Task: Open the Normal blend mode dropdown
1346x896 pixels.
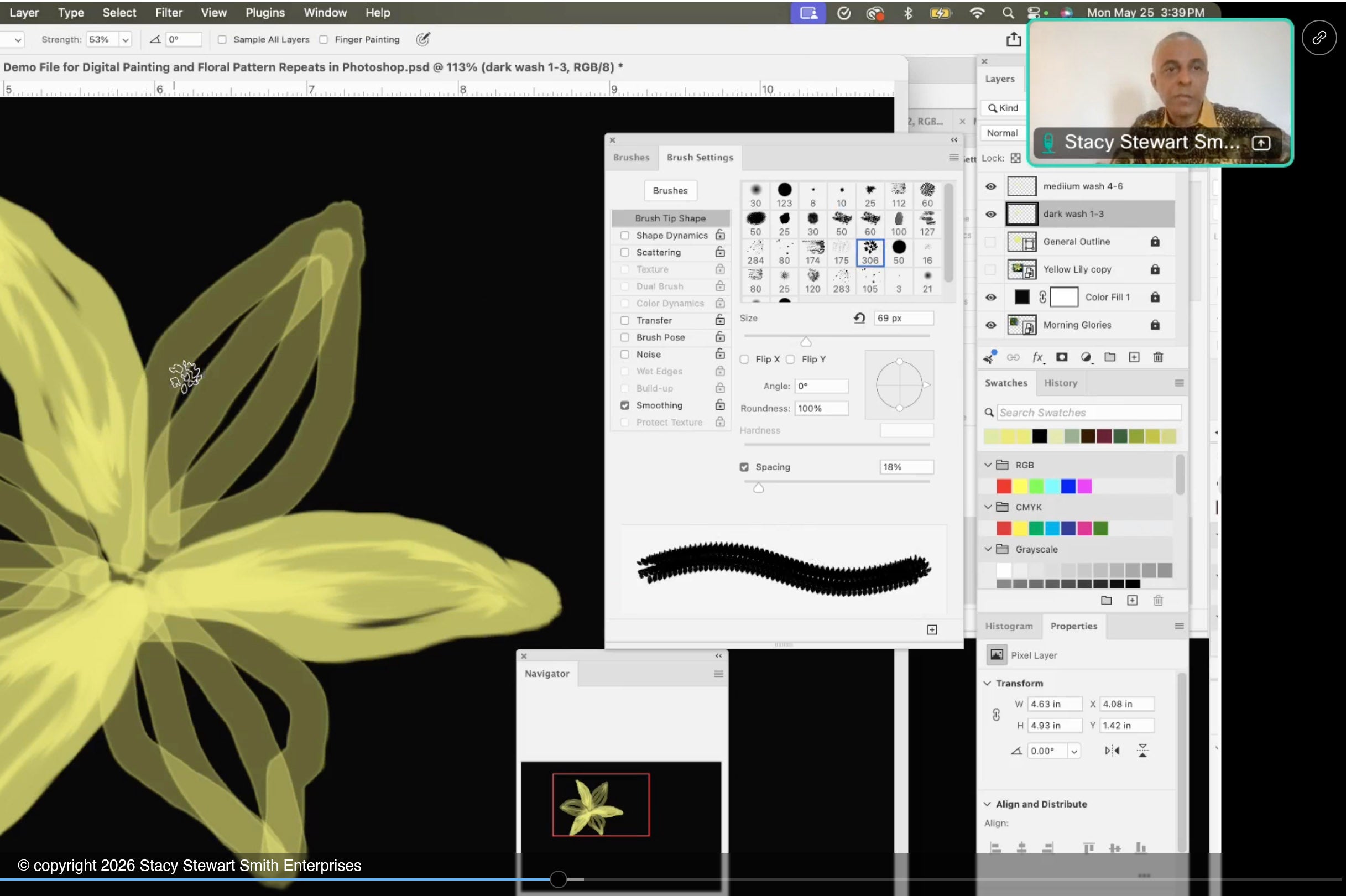Action: point(1003,133)
